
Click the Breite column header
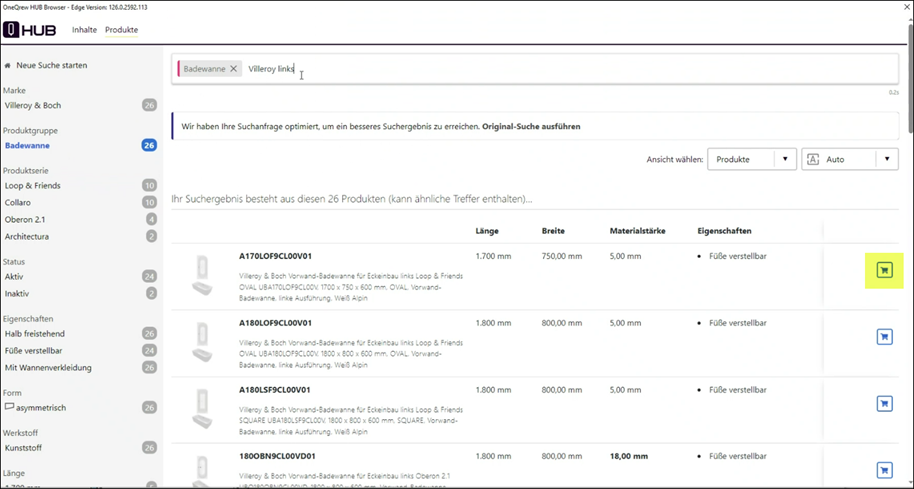[x=553, y=231]
